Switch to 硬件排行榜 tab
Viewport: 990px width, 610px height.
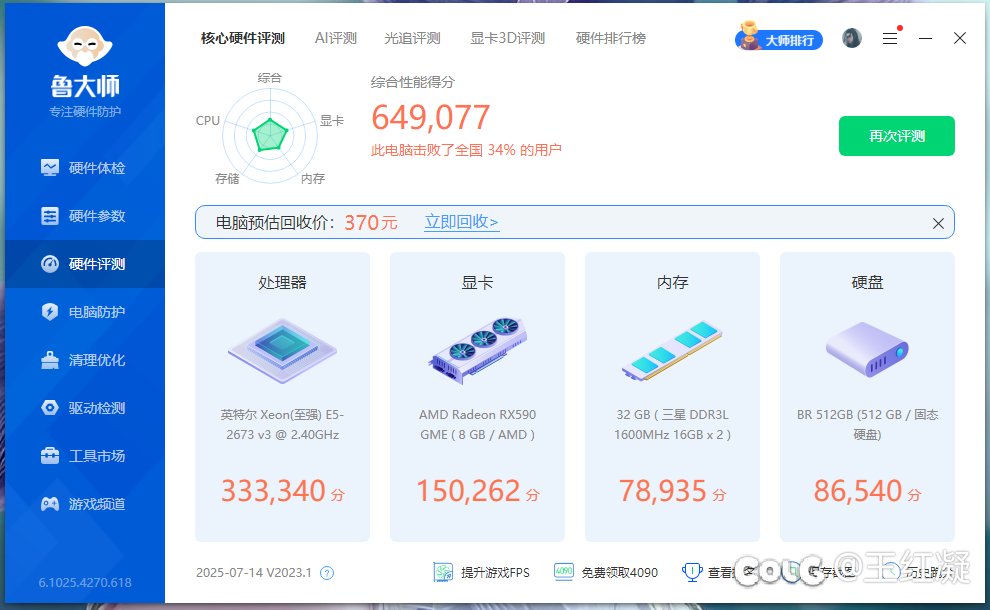[611, 39]
